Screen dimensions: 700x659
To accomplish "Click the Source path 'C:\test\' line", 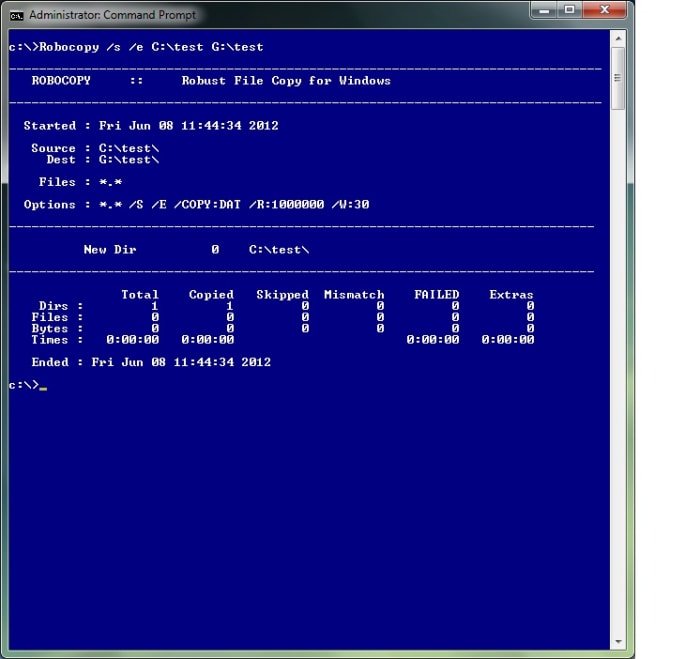I will (95, 148).
